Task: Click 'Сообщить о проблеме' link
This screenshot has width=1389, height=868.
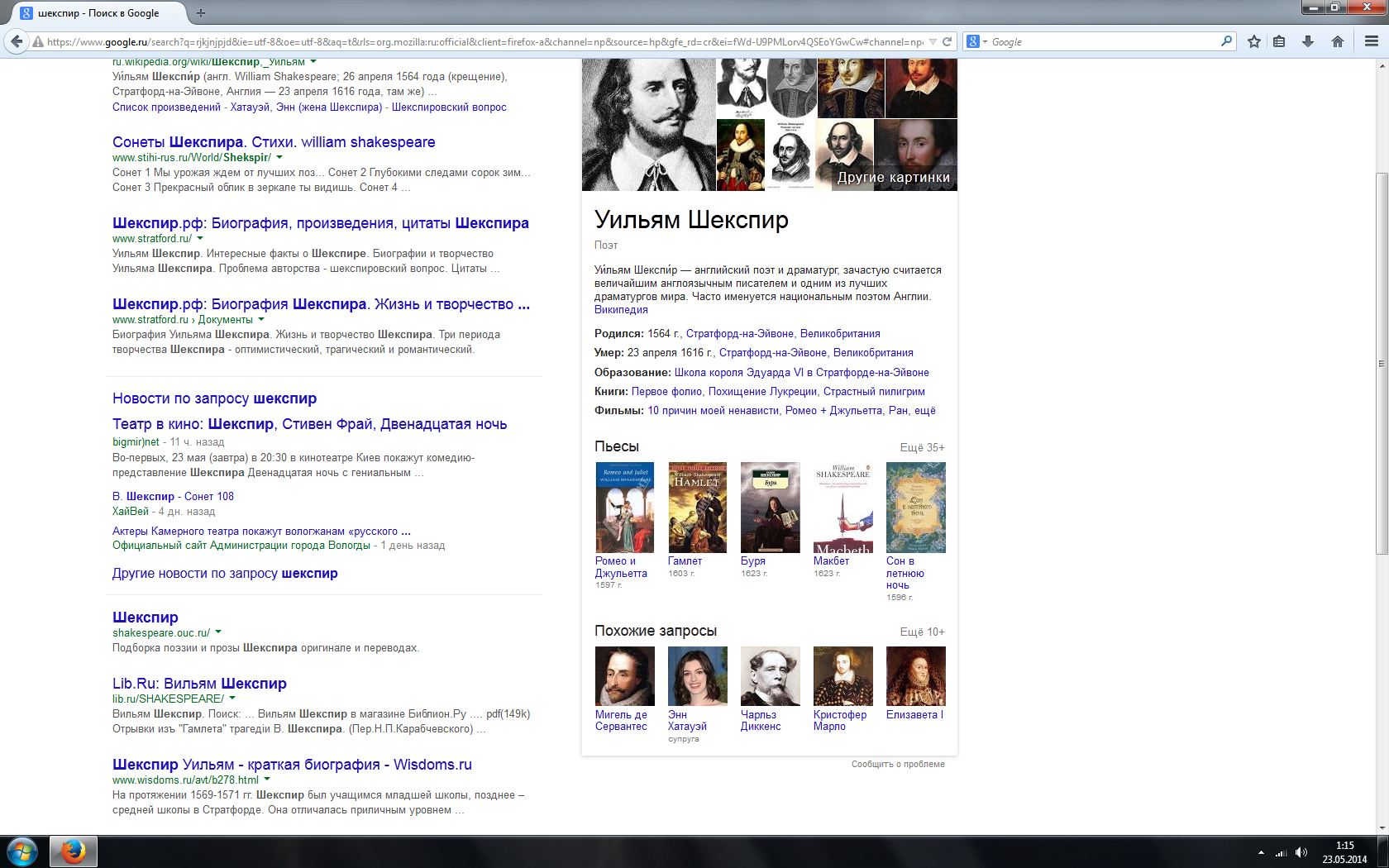Action: pyautogui.click(x=898, y=764)
